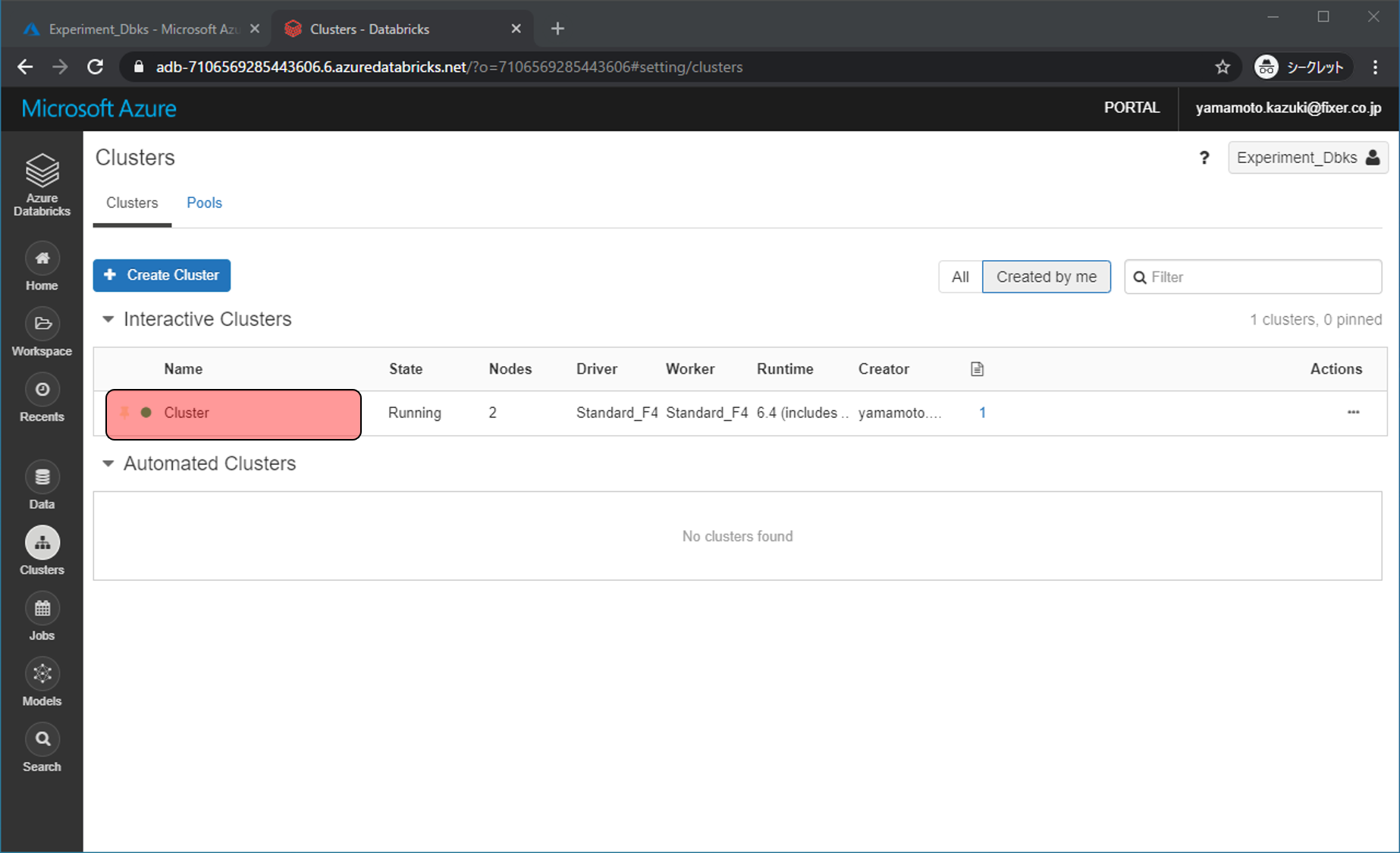Click the 6.4 runtime cell
The height and width of the screenshot is (853, 1400).
click(x=802, y=412)
